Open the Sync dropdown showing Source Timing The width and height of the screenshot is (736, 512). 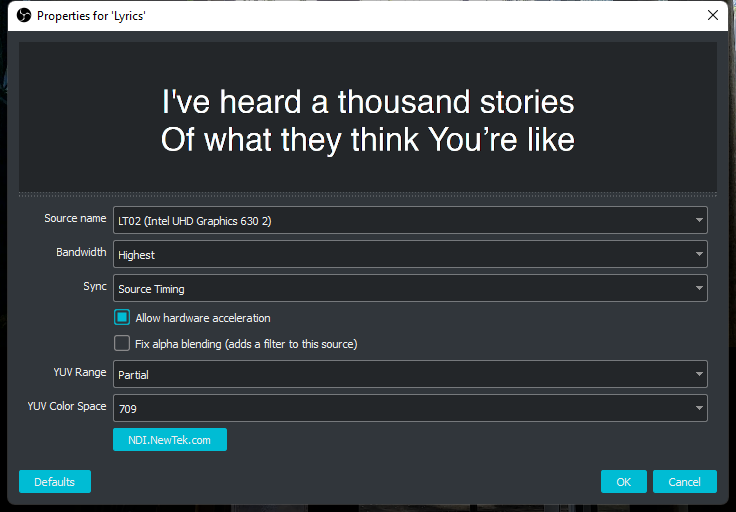(410, 288)
